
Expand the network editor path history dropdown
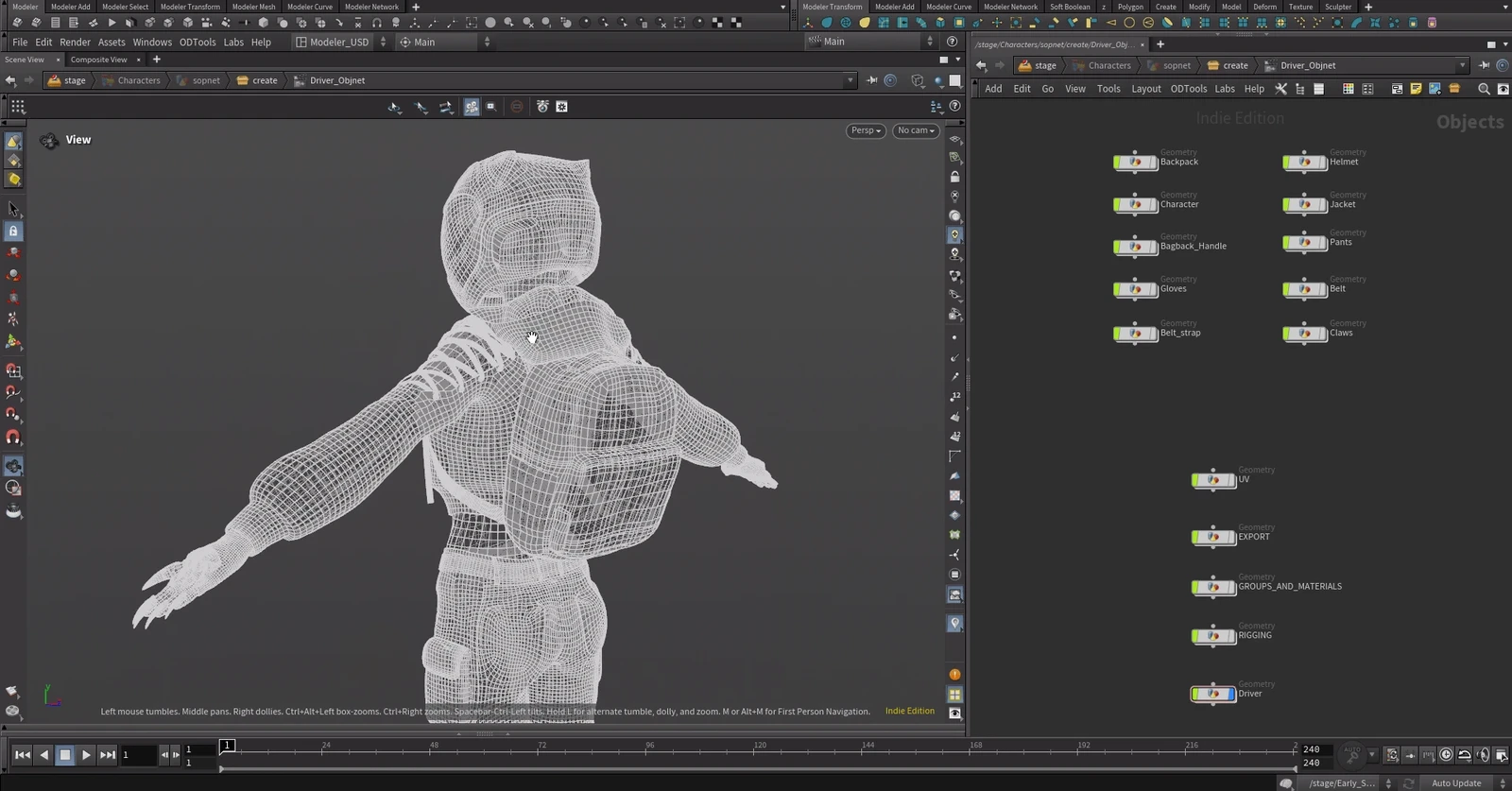coord(1462,65)
